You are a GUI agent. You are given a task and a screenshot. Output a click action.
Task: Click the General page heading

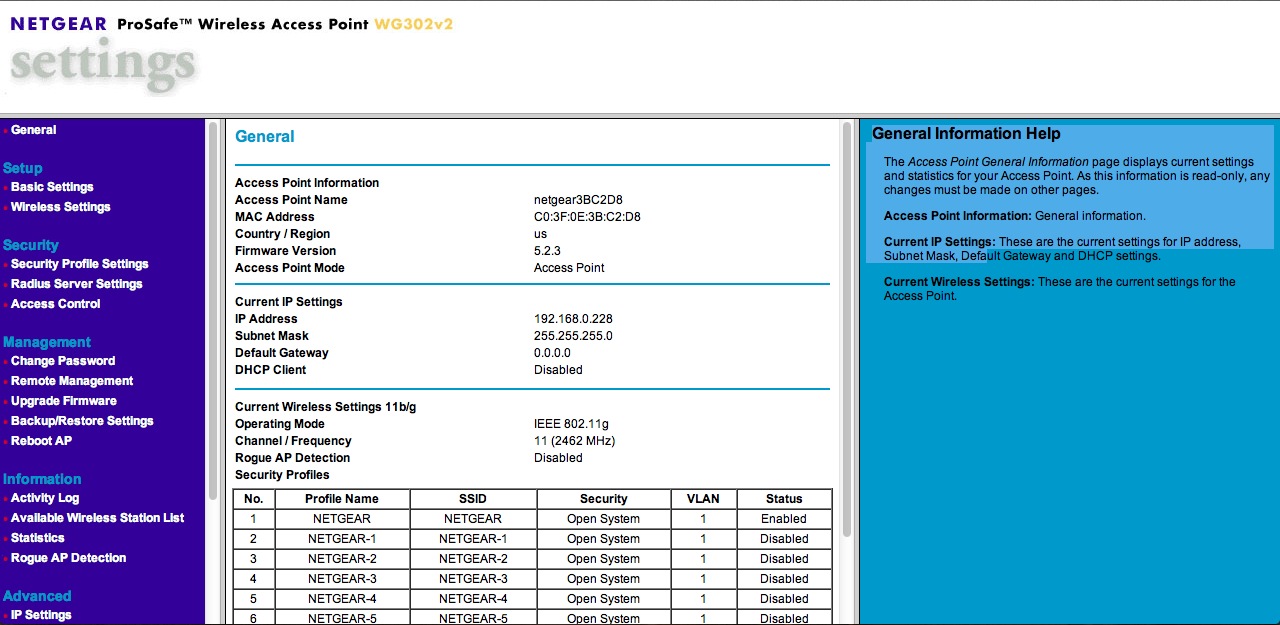point(265,137)
